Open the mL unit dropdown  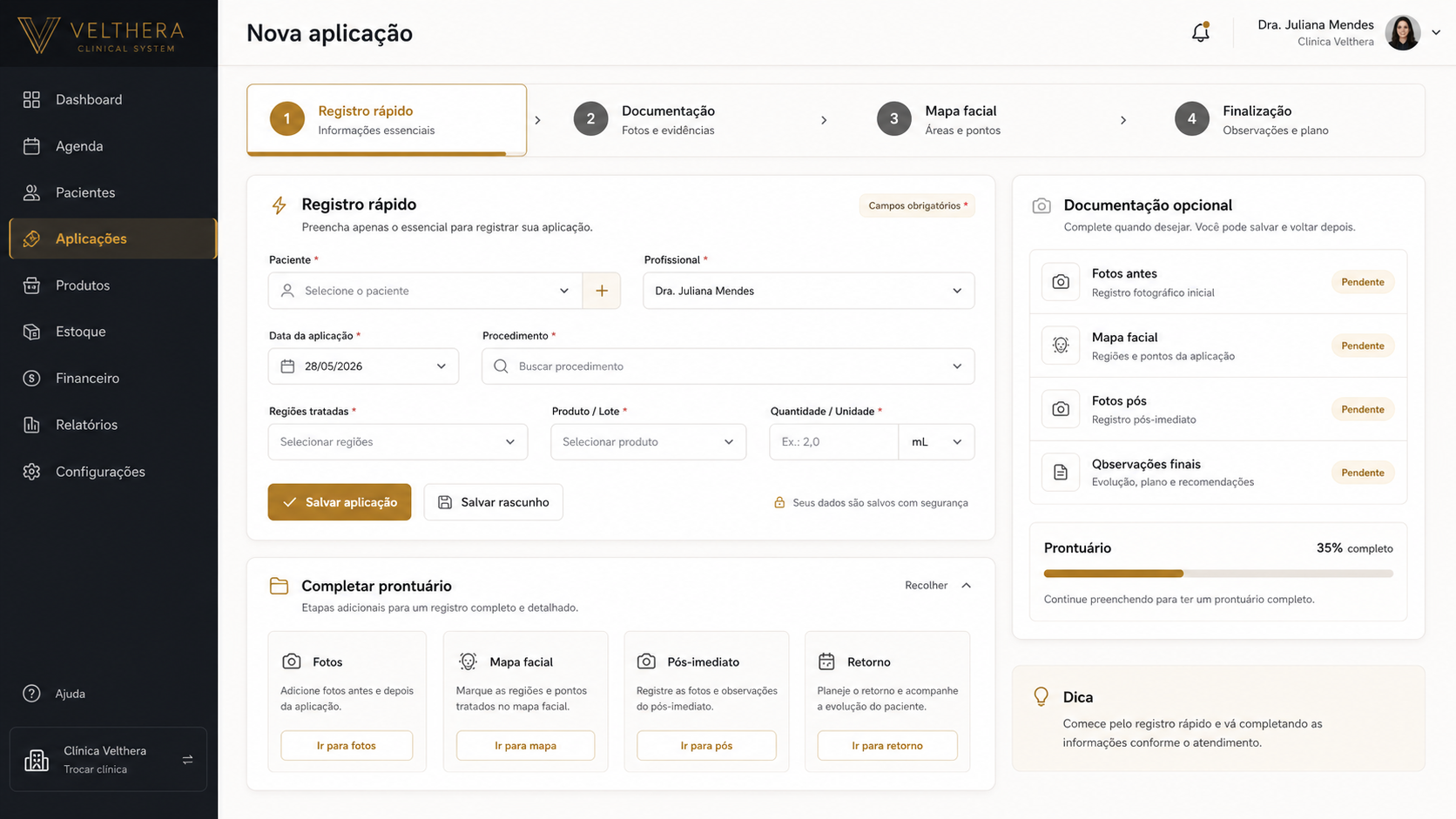click(x=936, y=442)
